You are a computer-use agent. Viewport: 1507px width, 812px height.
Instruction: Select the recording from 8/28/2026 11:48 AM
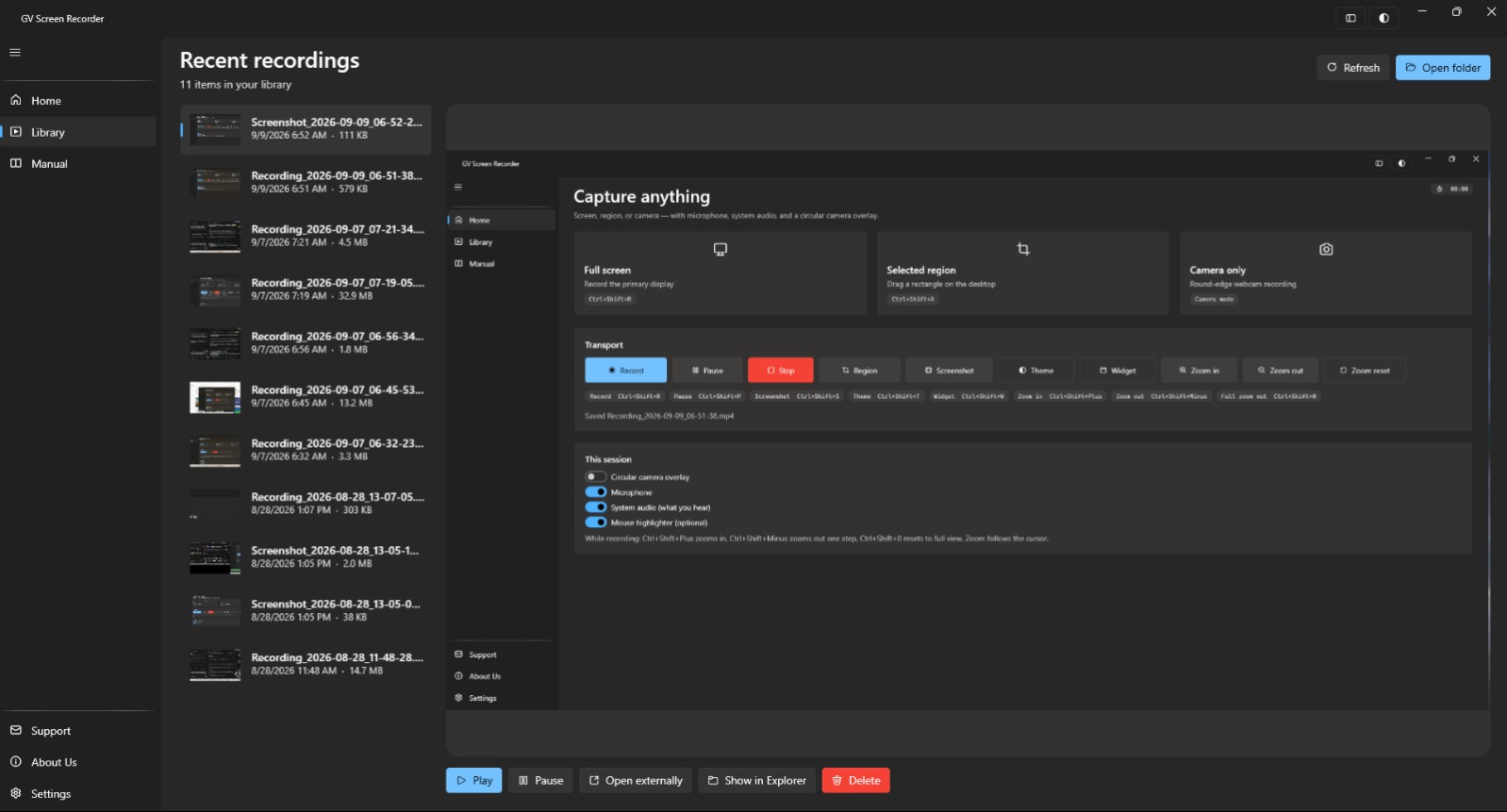306,665
